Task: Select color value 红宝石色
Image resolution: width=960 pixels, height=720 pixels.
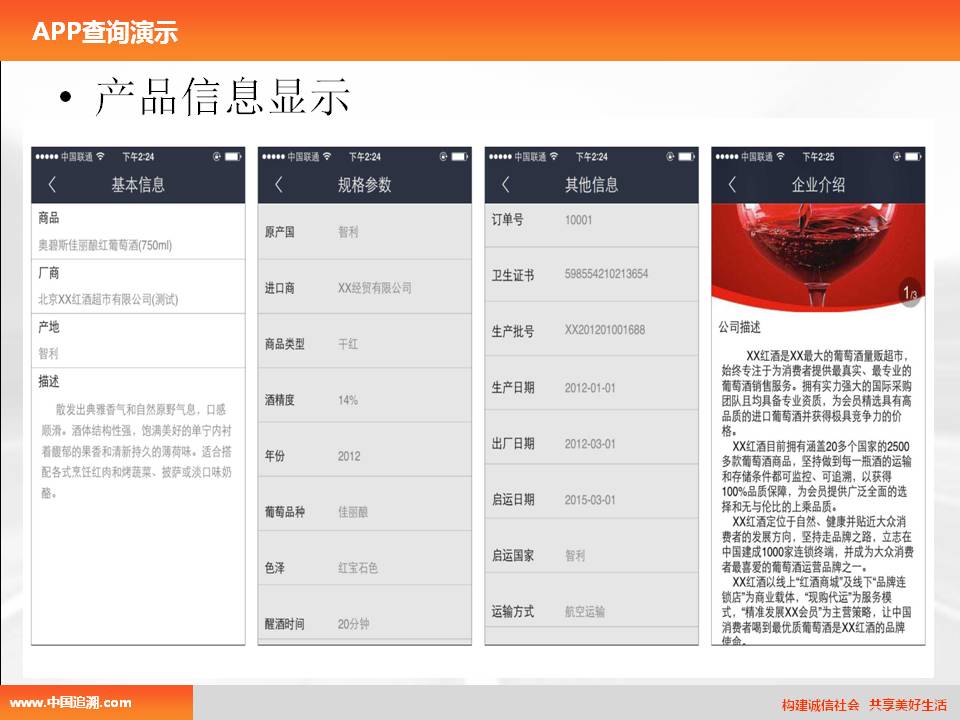Action: (x=358, y=568)
